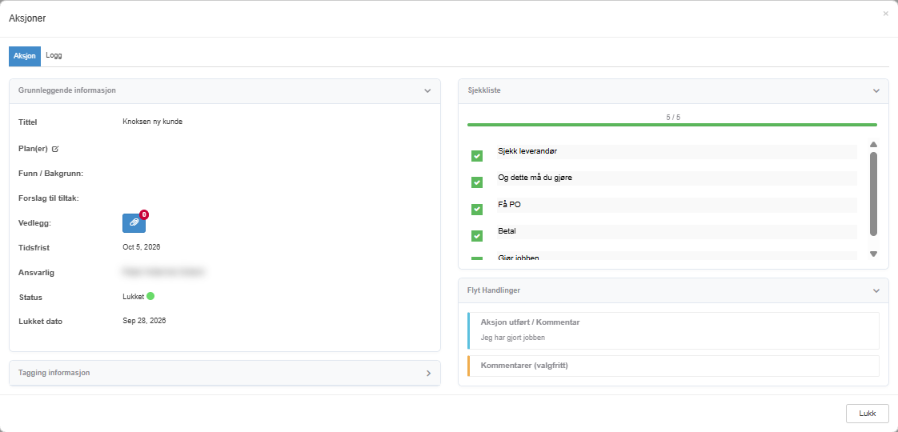
Task: Click the Lukk button
Action: pos(867,413)
